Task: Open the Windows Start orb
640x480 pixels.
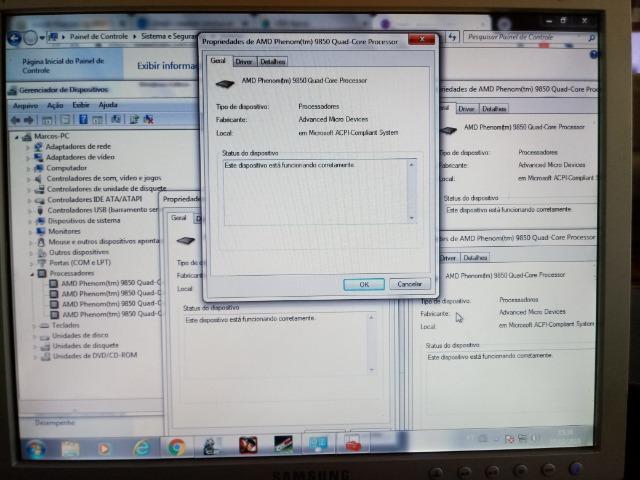Action: point(35,449)
